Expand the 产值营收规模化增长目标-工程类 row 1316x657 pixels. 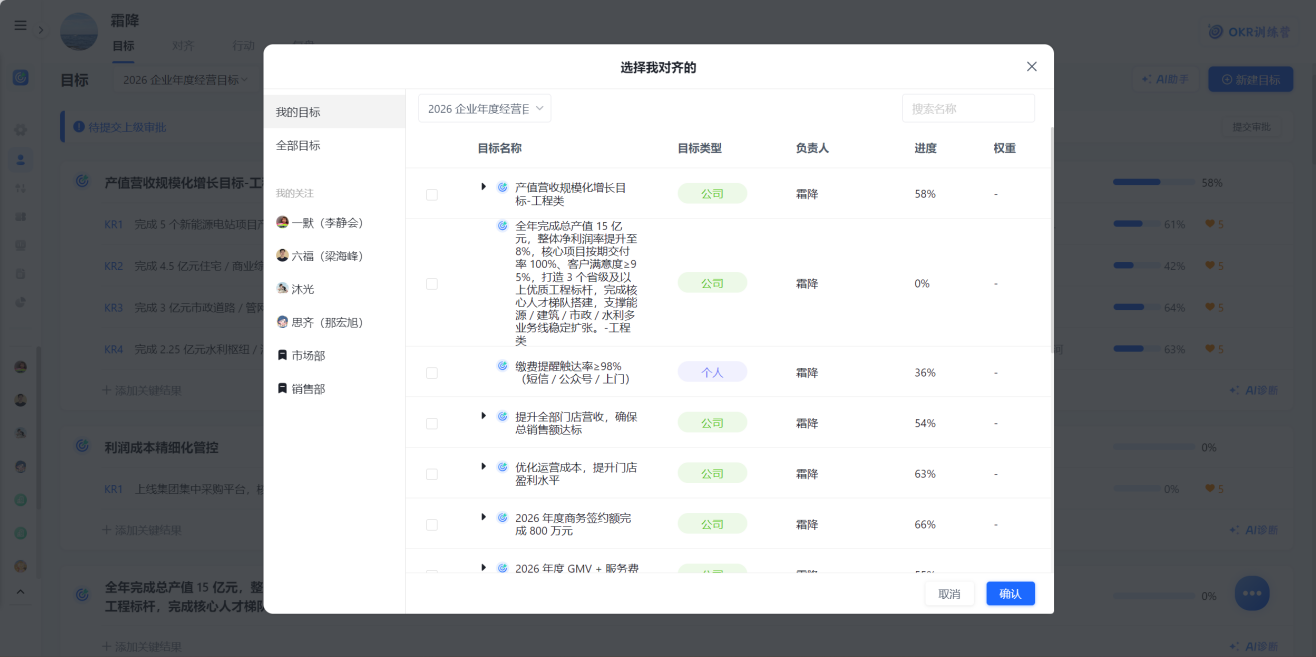pyautogui.click(x=484, y=187)
